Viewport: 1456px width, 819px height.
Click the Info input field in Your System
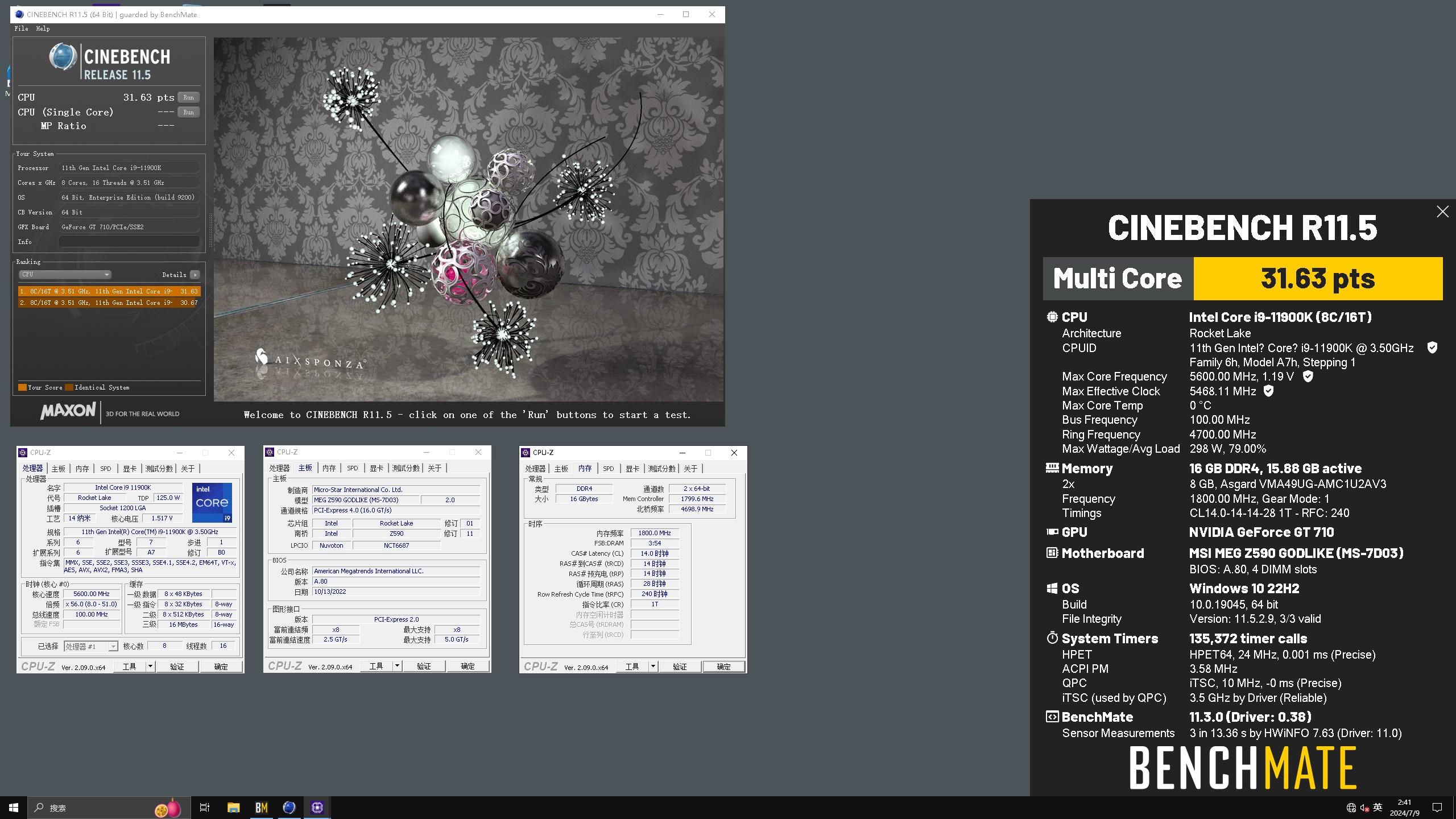click(130, 242)
